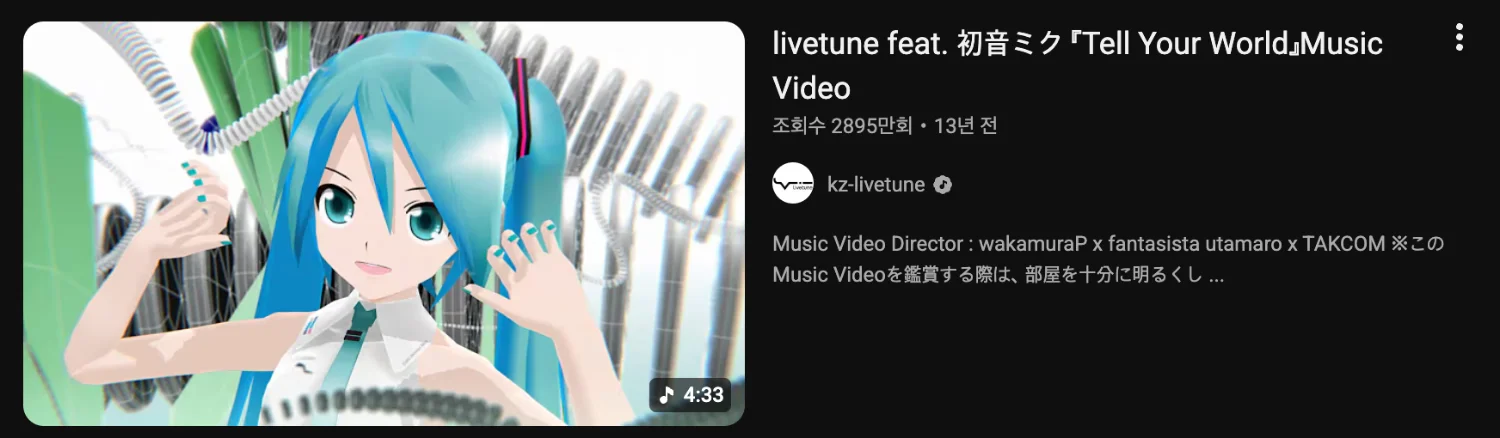
Task: Visit the kz-livetune channel name link
Action: [x=876, y=185]
